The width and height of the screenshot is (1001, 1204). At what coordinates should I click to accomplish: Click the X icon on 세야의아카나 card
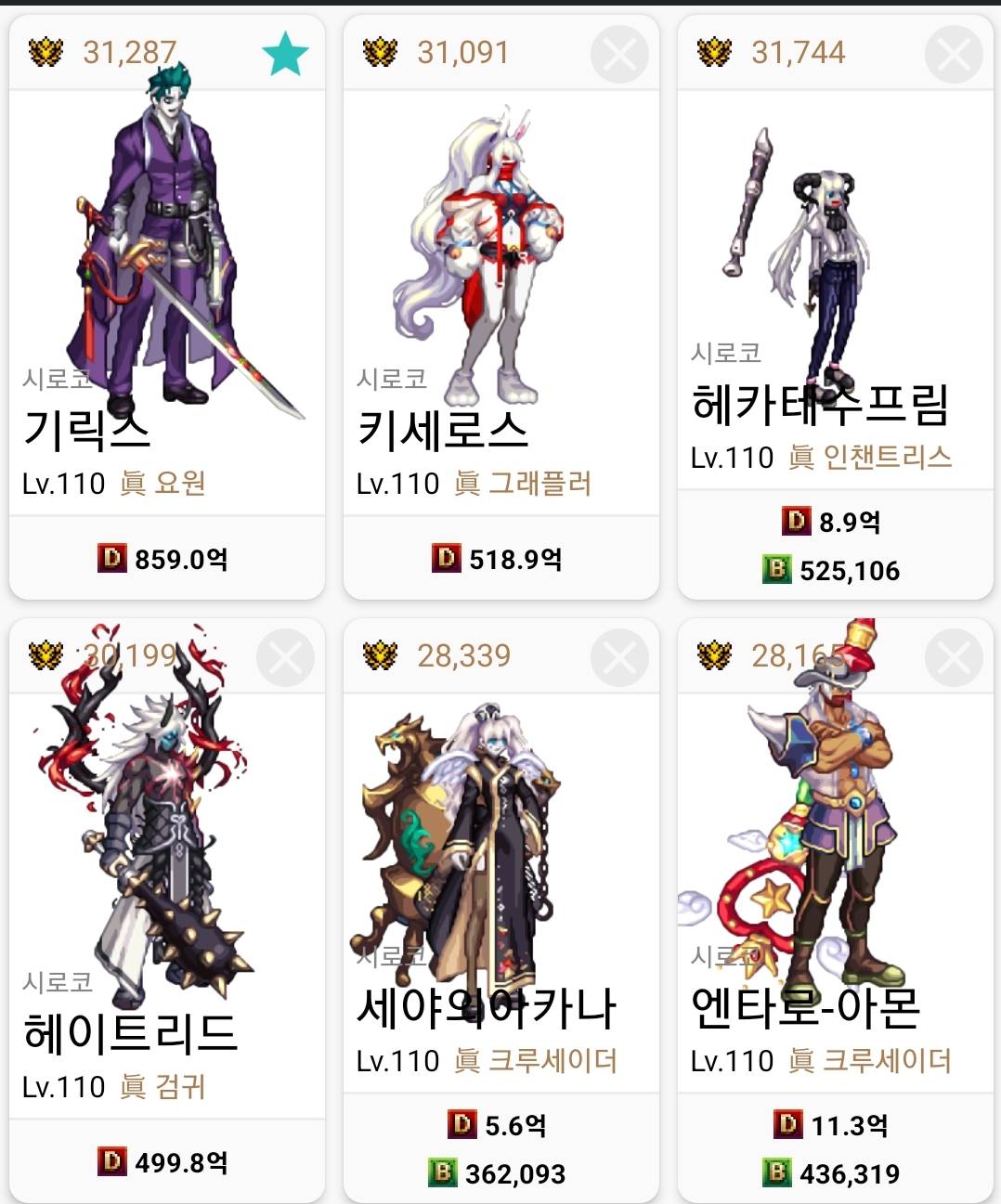[619, 657]
